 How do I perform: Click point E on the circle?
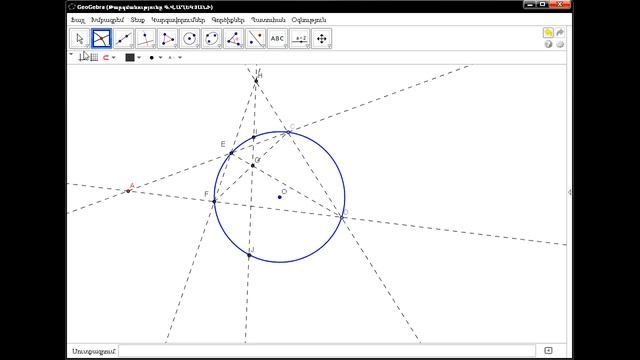pos(231,153)
